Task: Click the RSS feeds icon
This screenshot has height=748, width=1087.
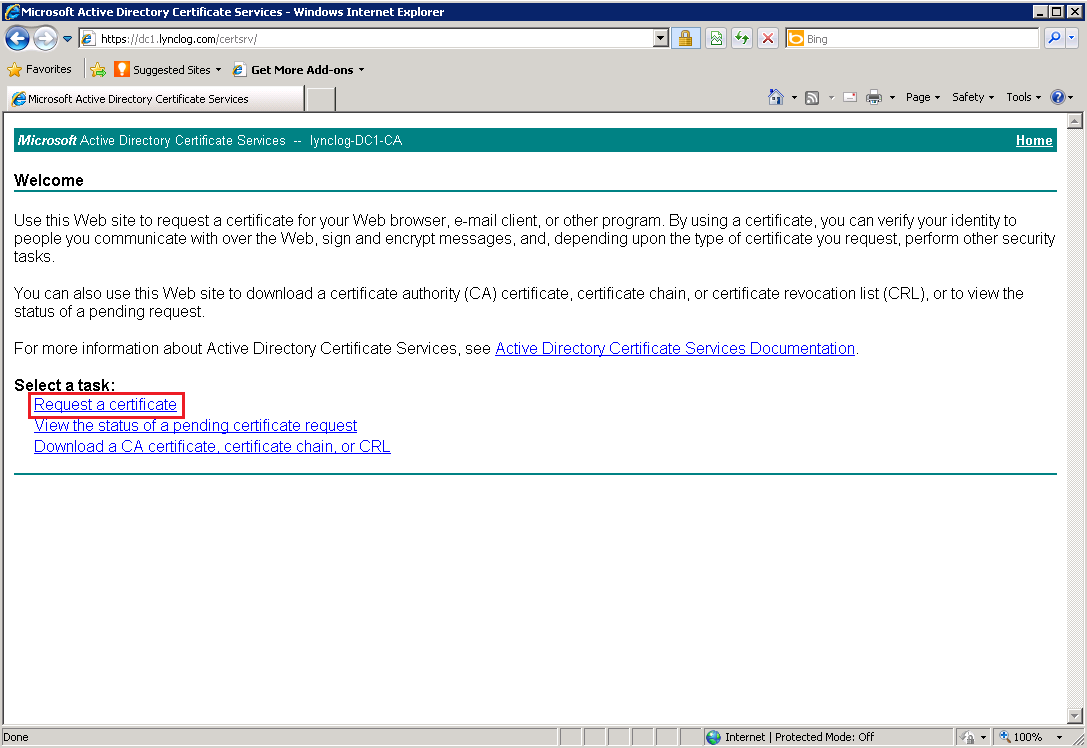Action: [x=812, y=98]
